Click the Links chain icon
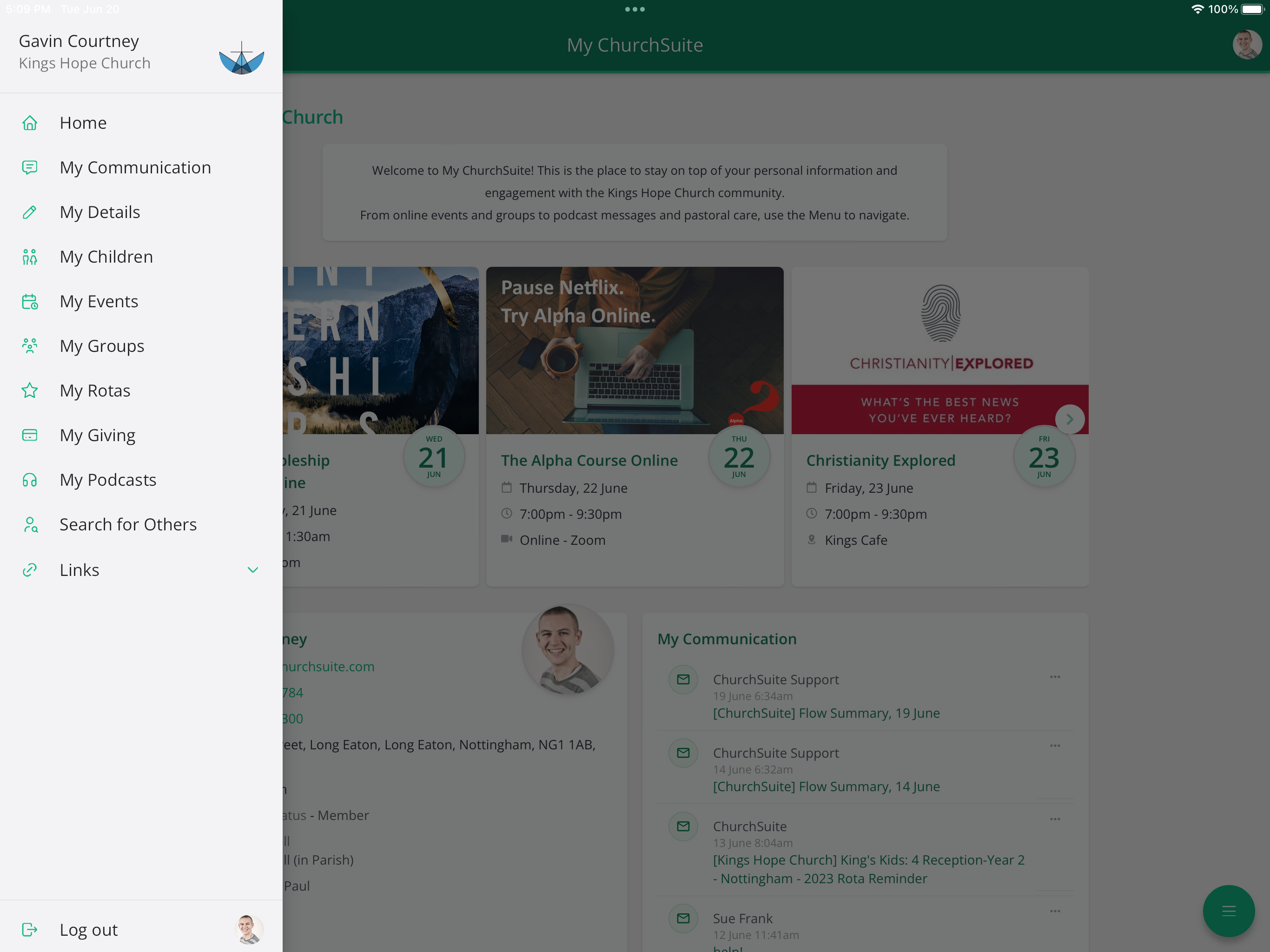The image size is (1270, 952). [x=30, y=569]
